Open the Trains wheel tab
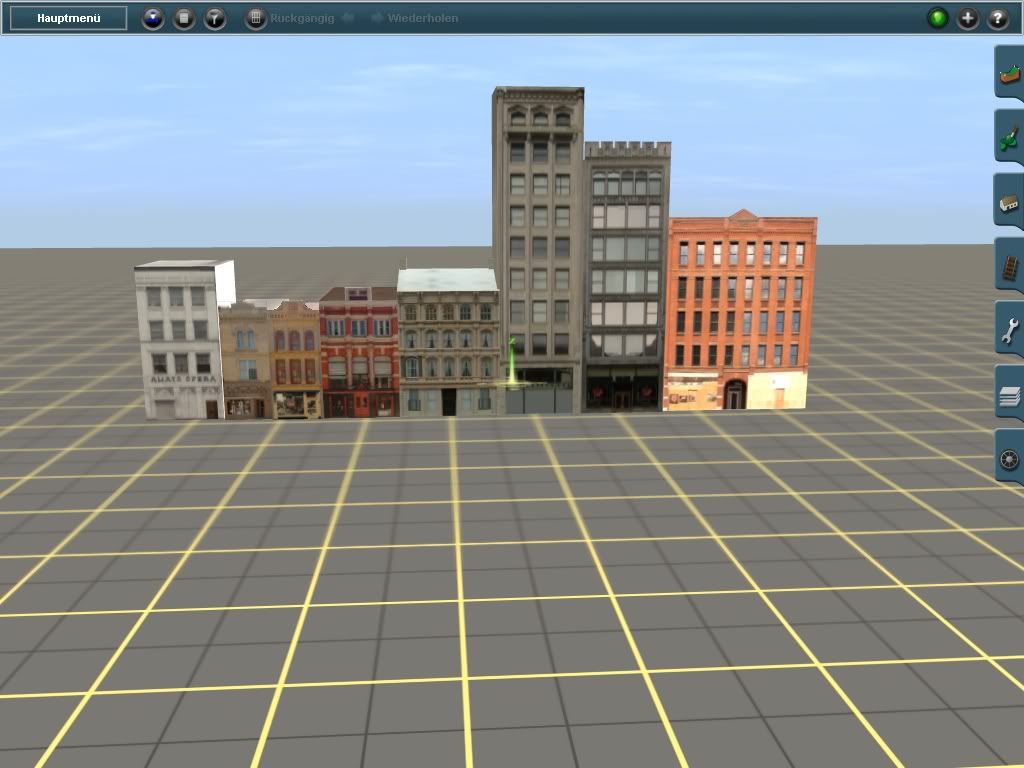This screenshot has width=1024, height=768. click(1009, 457)
